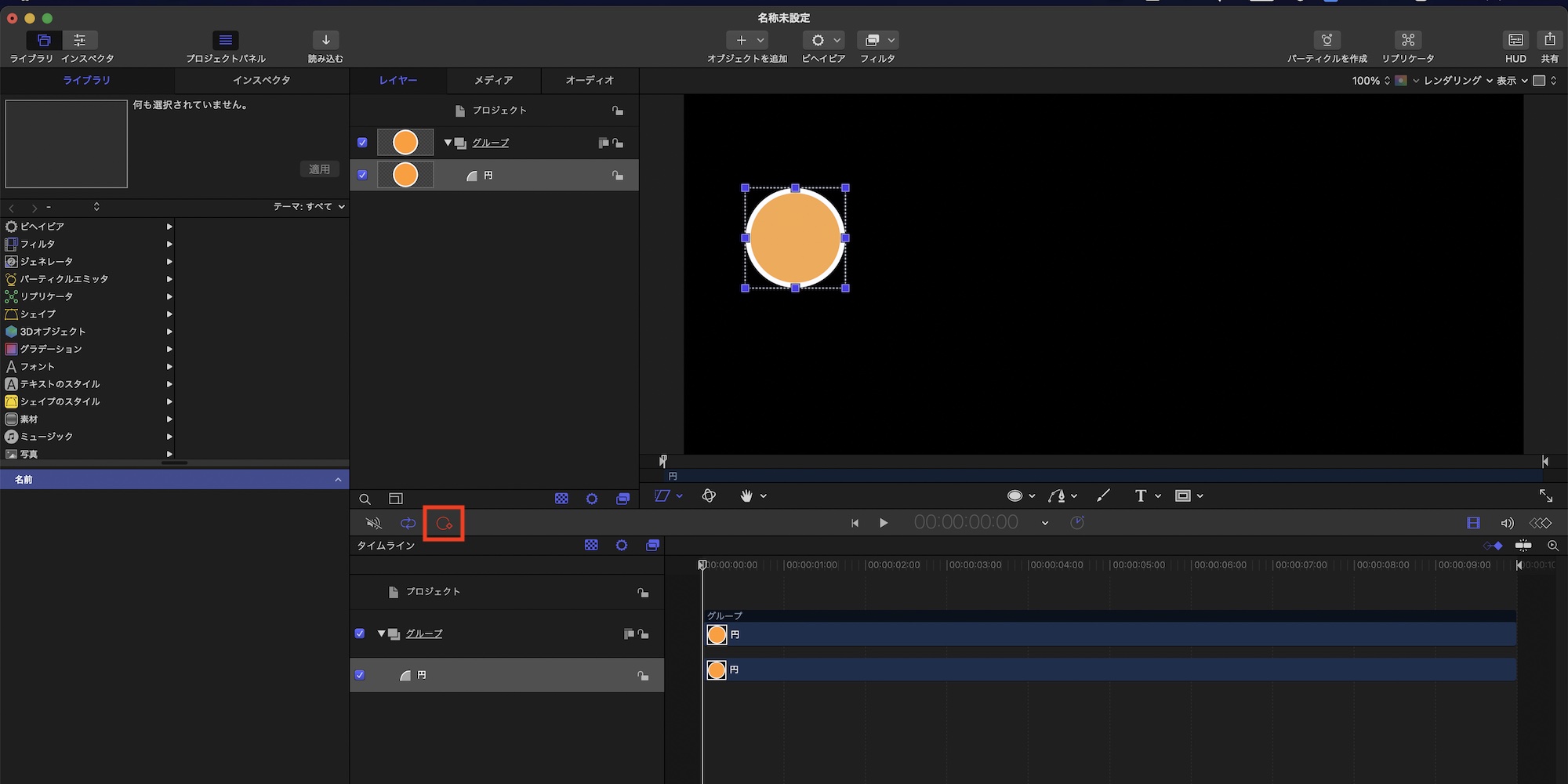Expand the ビヘイビア library category
1568x784 pixels.
pos(169,227)
